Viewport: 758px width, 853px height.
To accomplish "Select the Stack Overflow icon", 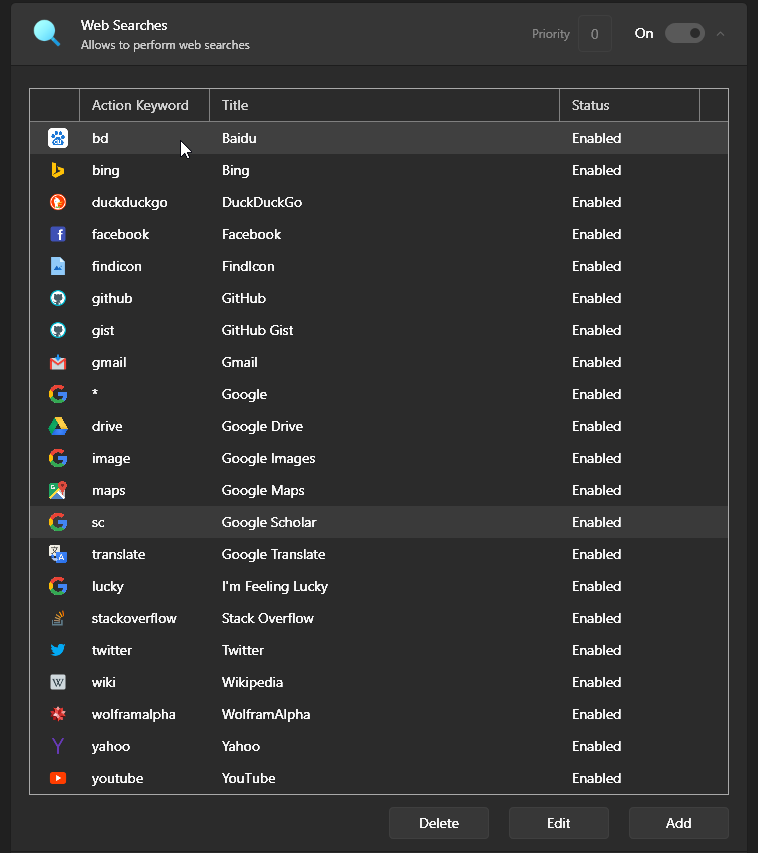I will point(57,618).
